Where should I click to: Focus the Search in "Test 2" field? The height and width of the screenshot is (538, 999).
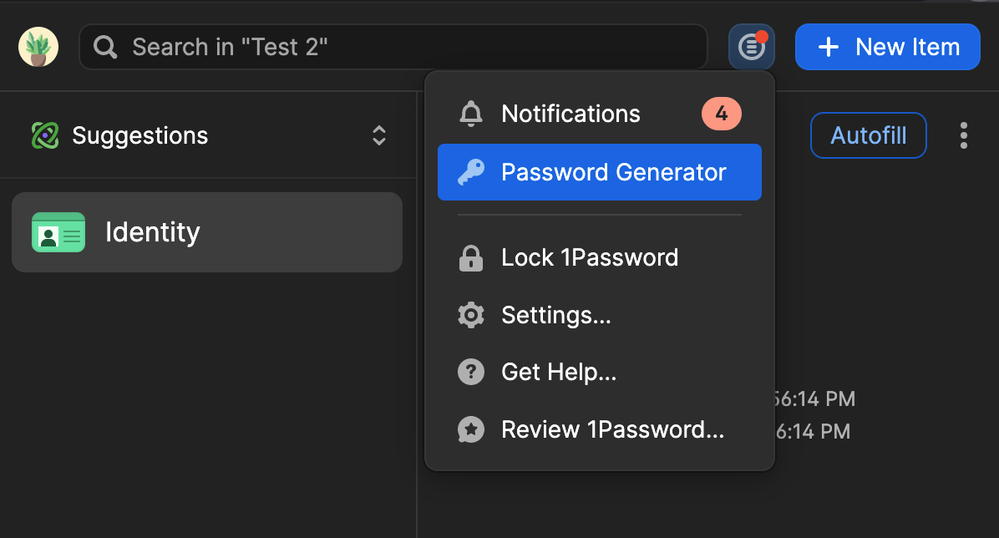point(400,47)
